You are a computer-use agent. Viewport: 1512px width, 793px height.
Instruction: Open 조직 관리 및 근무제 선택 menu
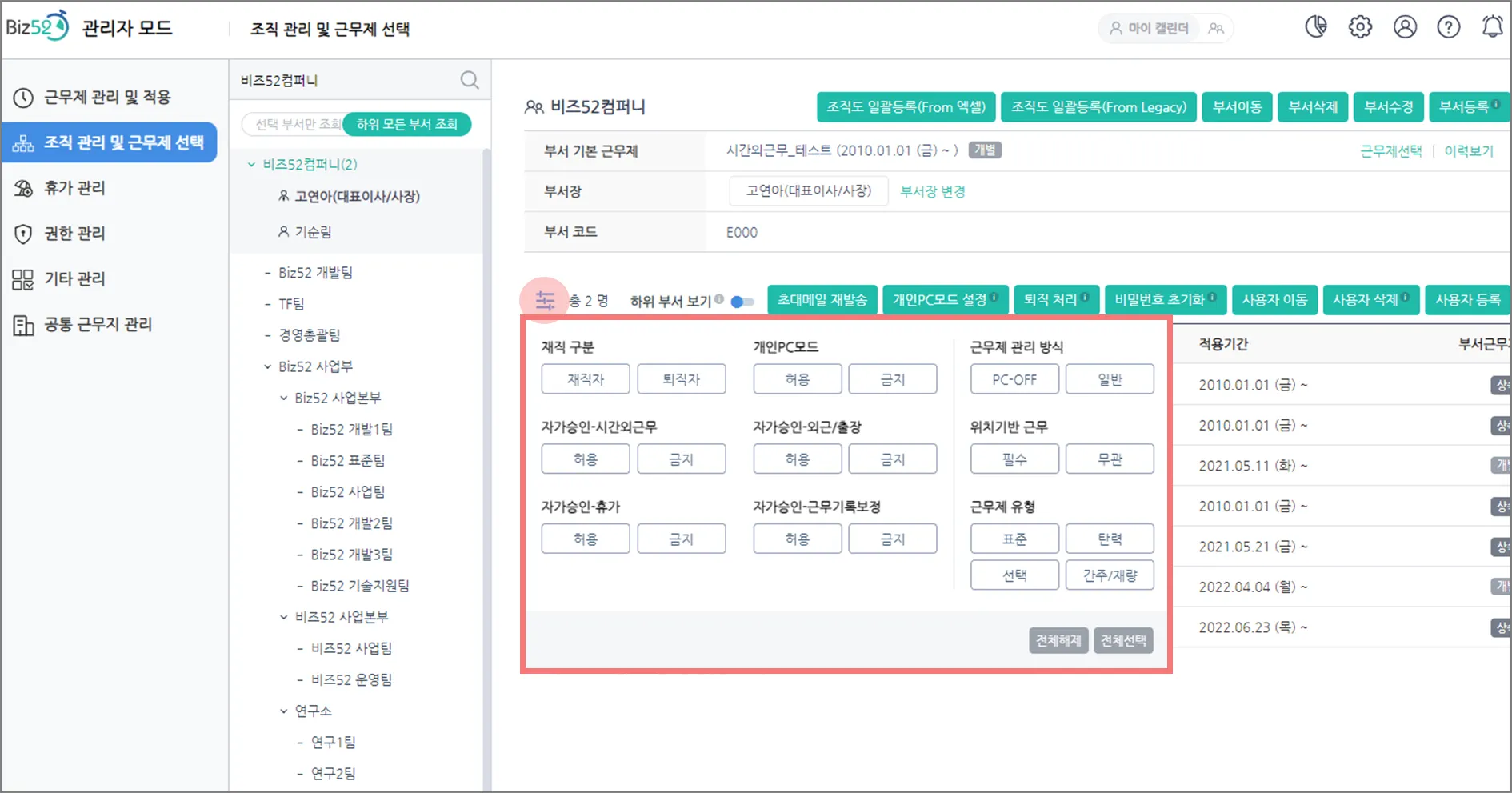[109, 142]
